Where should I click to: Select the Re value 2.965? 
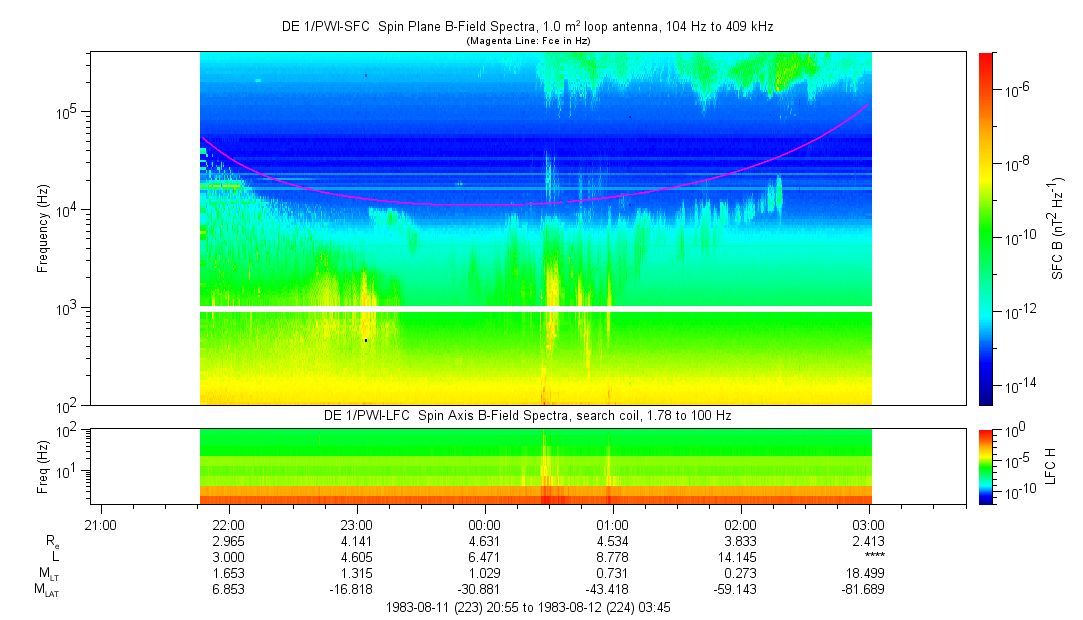point(229,540)
